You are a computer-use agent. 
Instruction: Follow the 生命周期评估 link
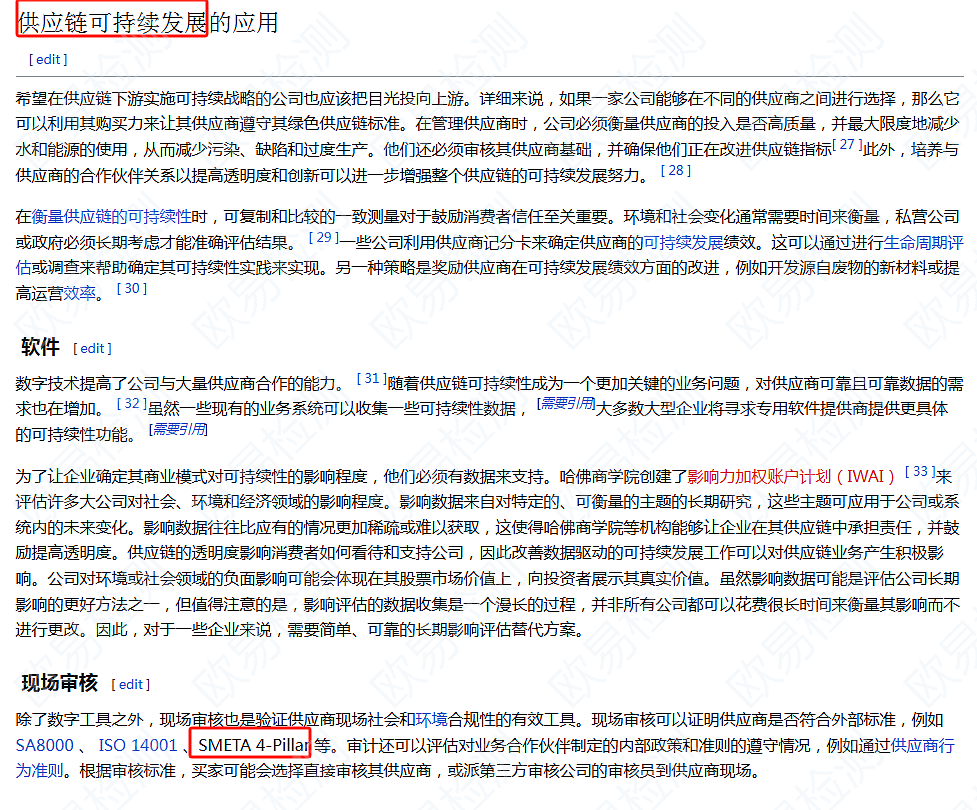point(924,242)
